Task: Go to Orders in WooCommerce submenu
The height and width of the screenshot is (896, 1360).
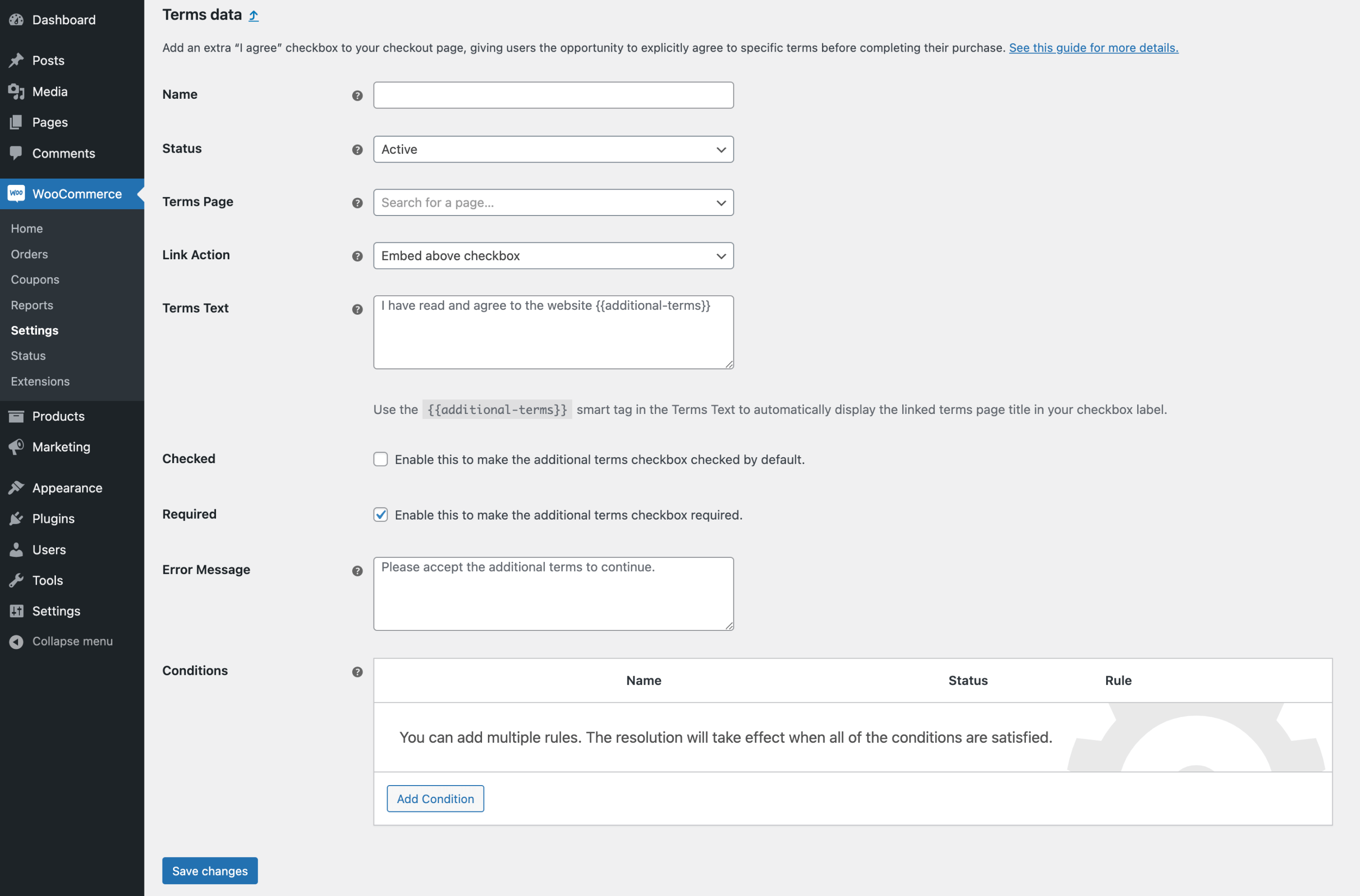Action: coord(29,254)
